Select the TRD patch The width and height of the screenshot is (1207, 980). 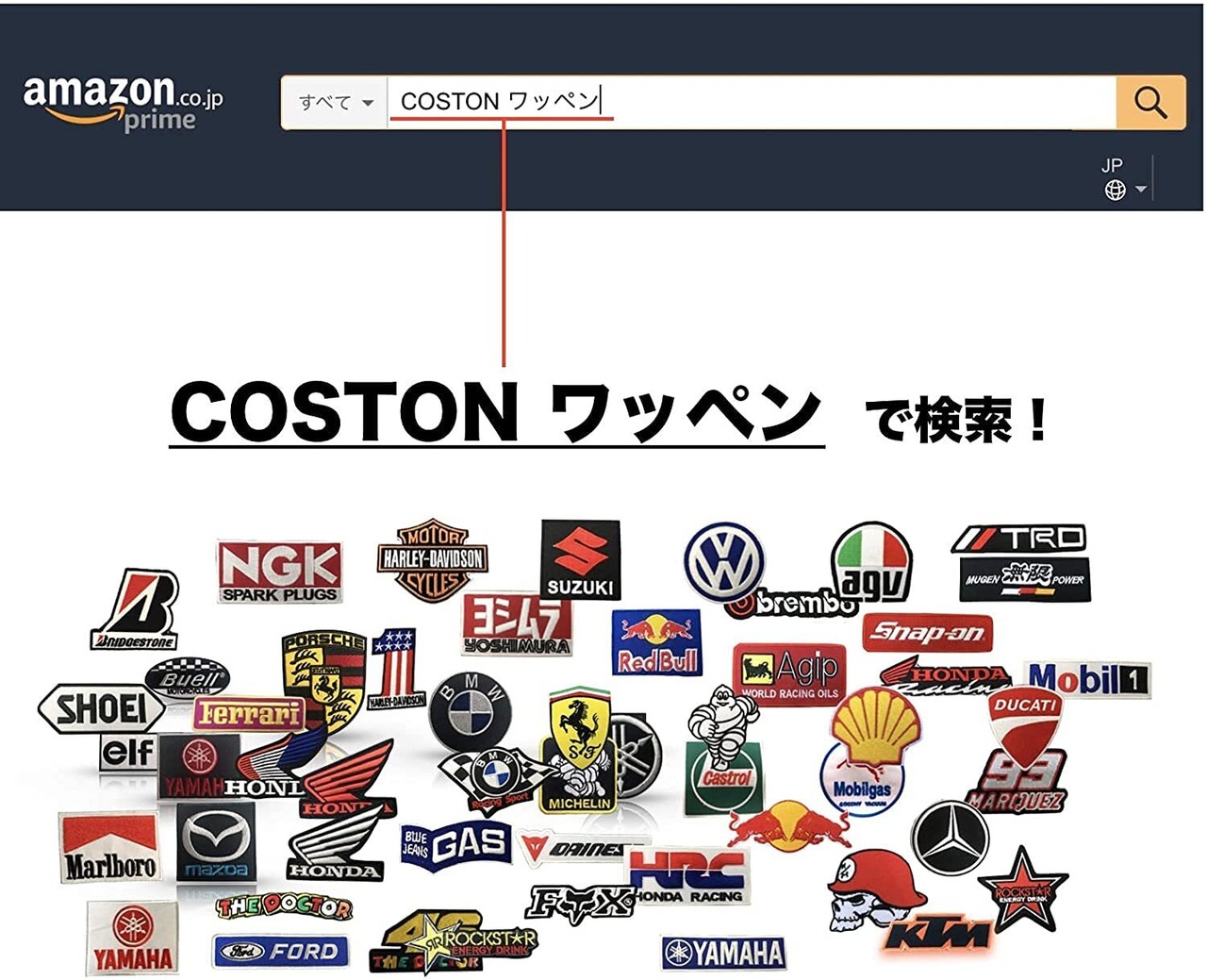(1019, 539)
